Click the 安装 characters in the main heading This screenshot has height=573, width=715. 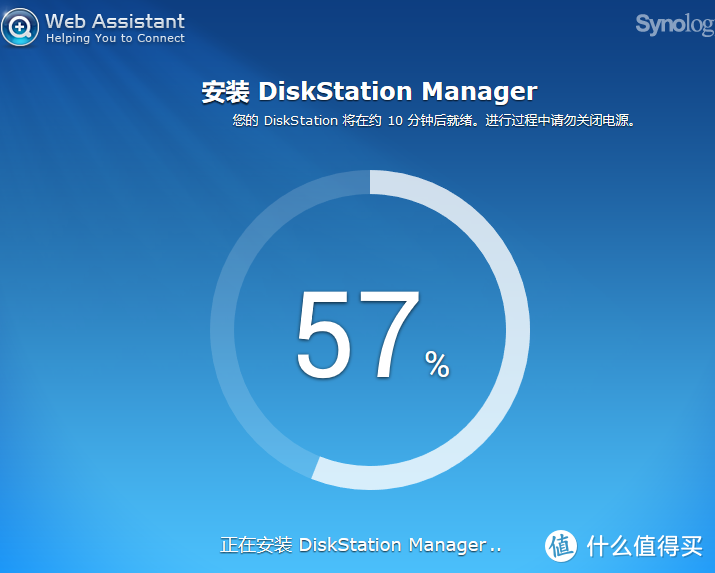point(226,92)
